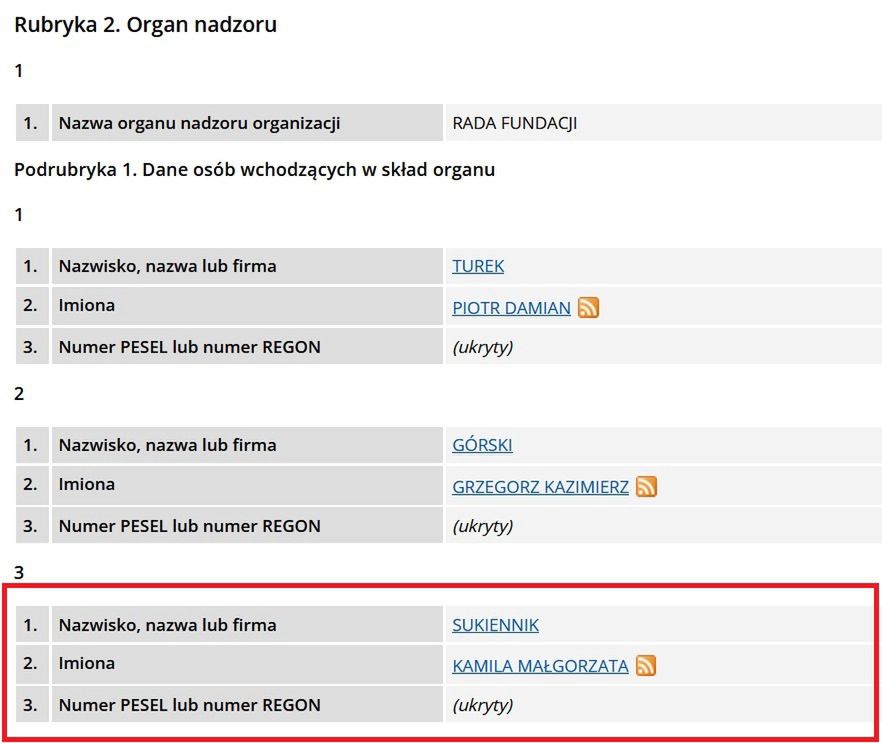This screenshot has height=743, width=882.
Task: Follow the PIOTR DAMIAN name link
Action: coord(511,308)
